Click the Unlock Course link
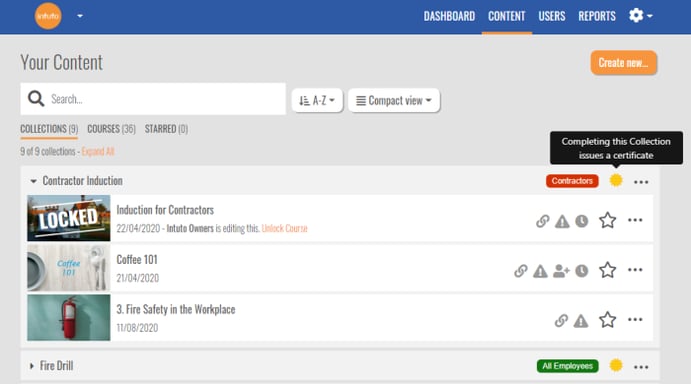Image resolution: width=691 pixels, height=384 pixels. pyautogui.click(x=284, y=228)
